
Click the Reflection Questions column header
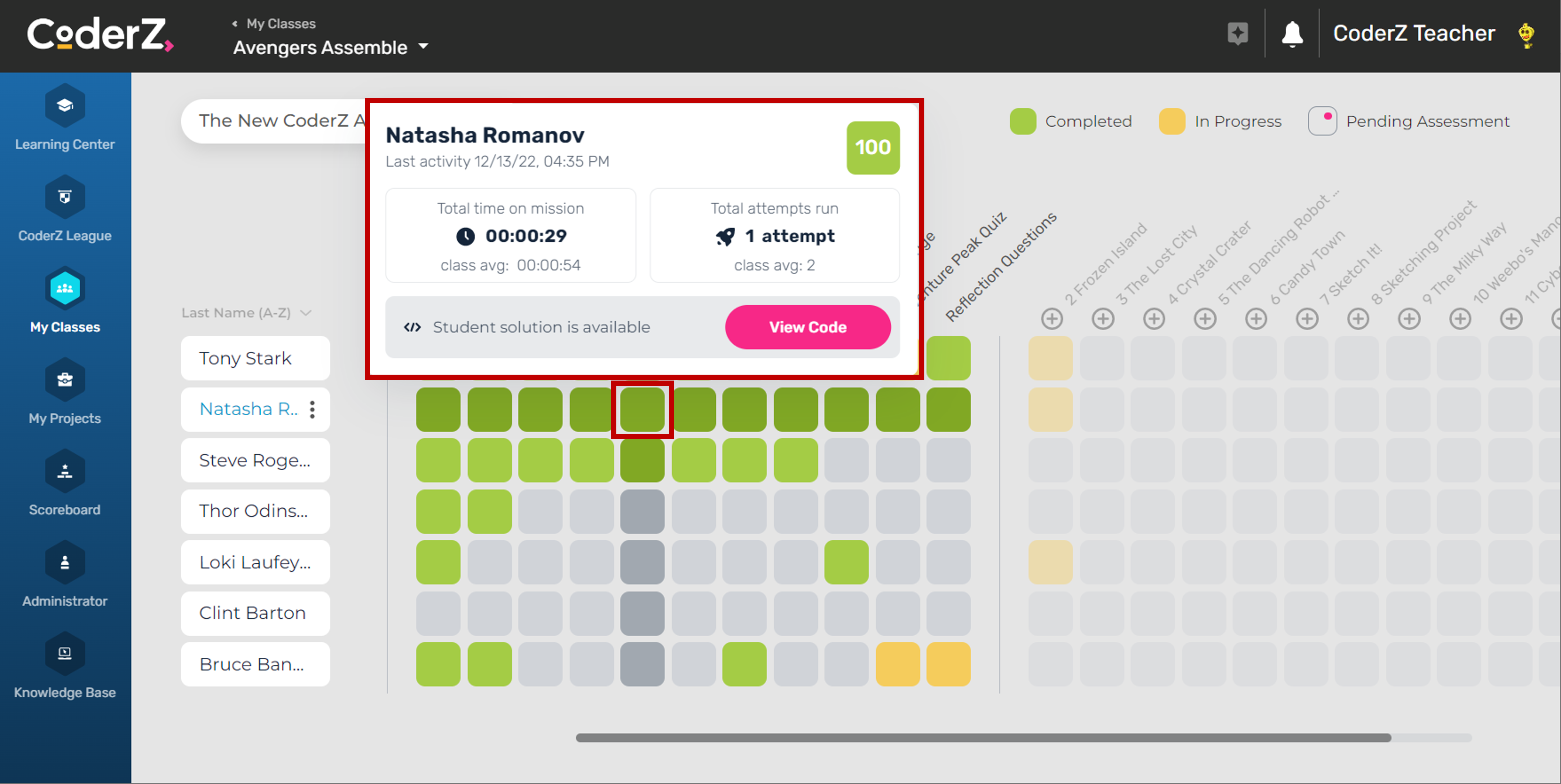tap(1001, 267)
